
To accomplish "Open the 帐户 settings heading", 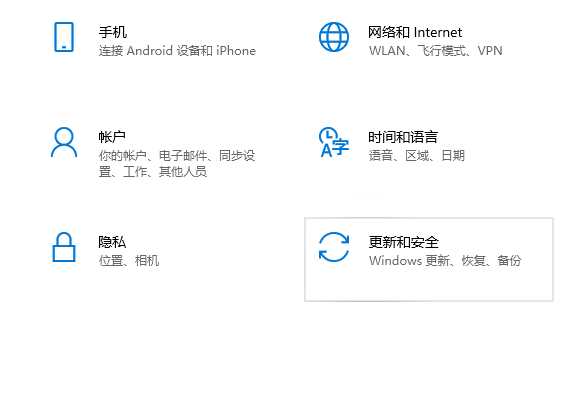I will click(x=112, y=137).
